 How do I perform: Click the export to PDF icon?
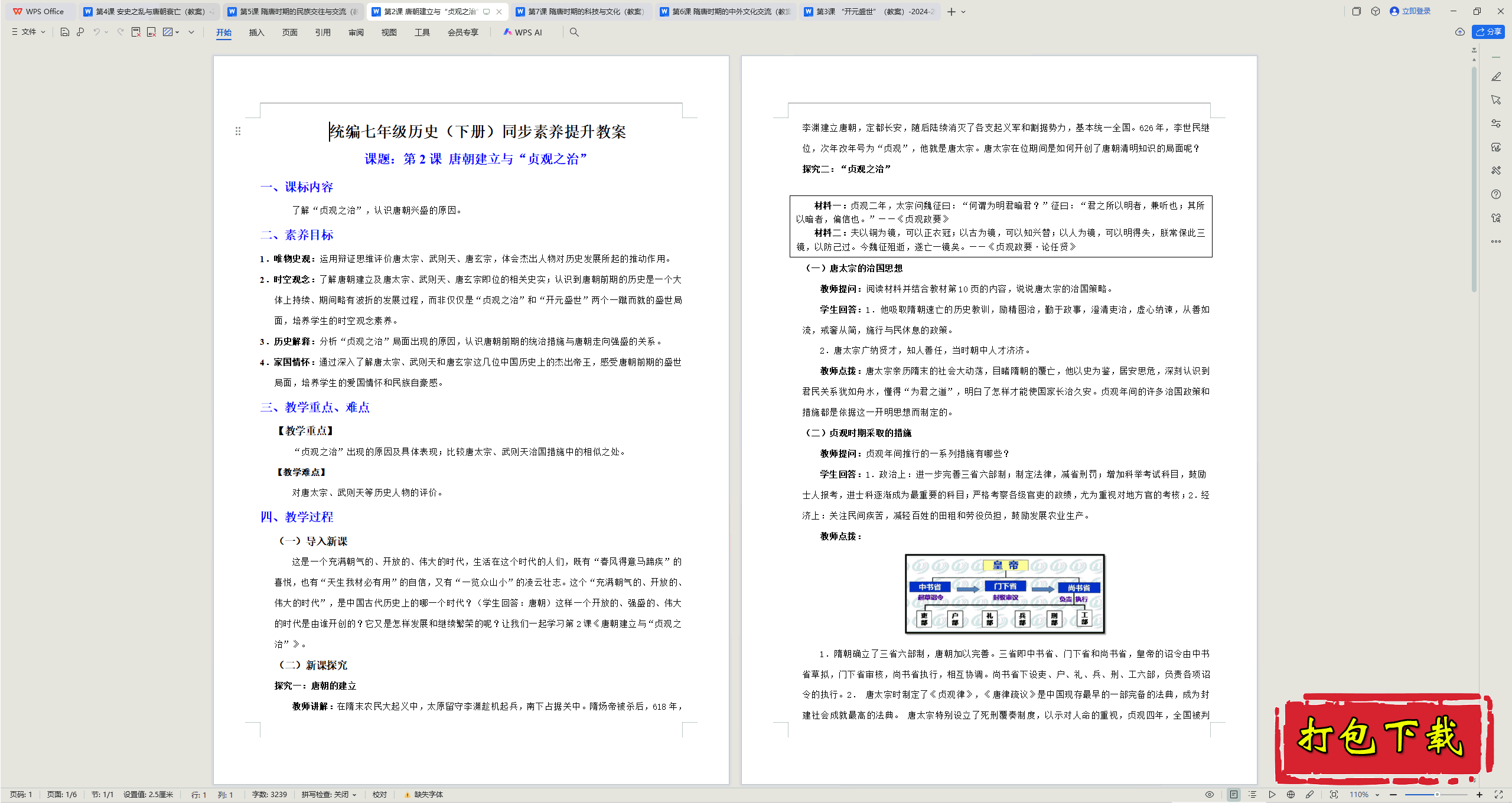point(136,32)
